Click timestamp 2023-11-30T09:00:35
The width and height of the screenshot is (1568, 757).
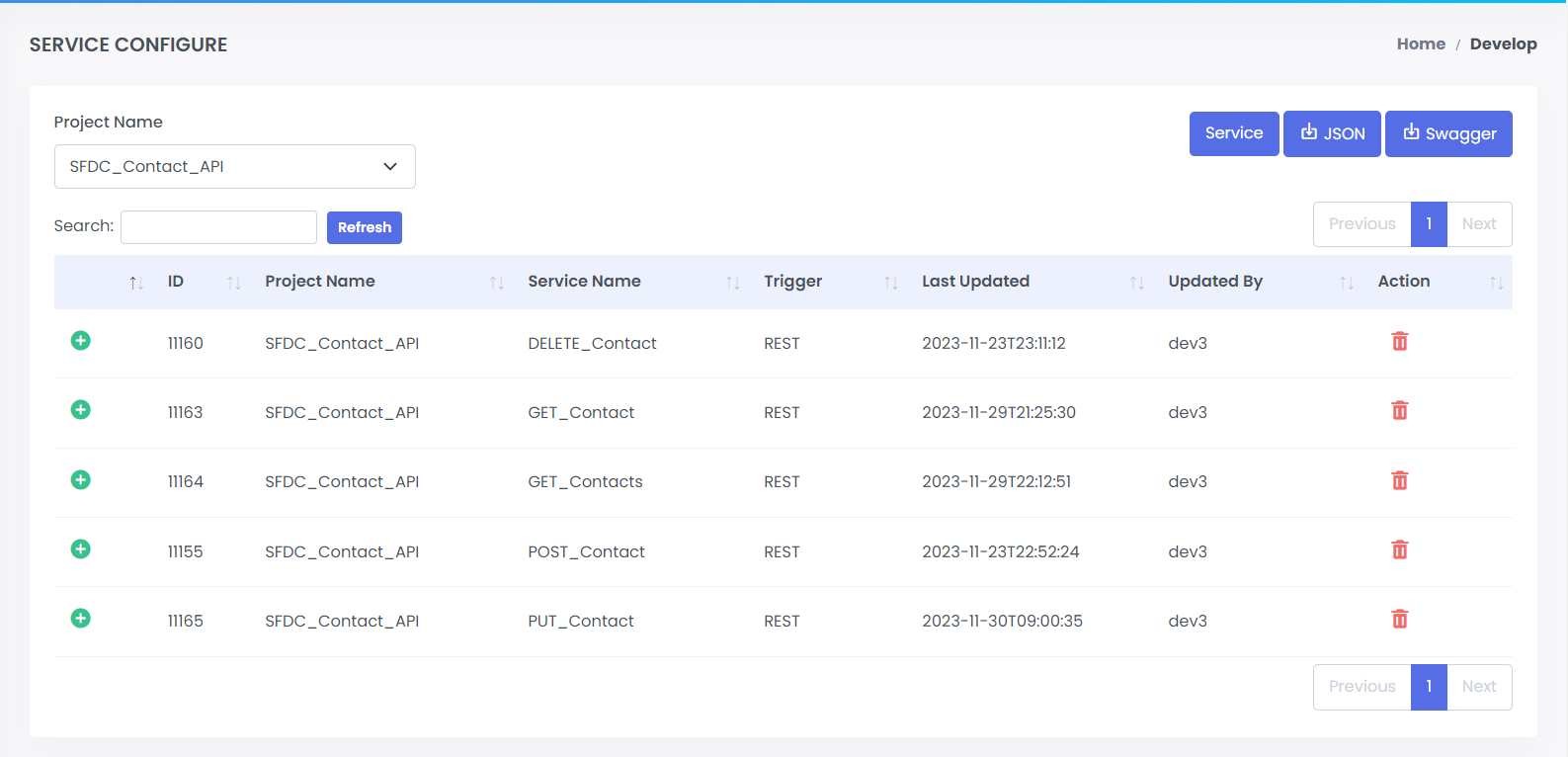click(x=1003, y=621)
